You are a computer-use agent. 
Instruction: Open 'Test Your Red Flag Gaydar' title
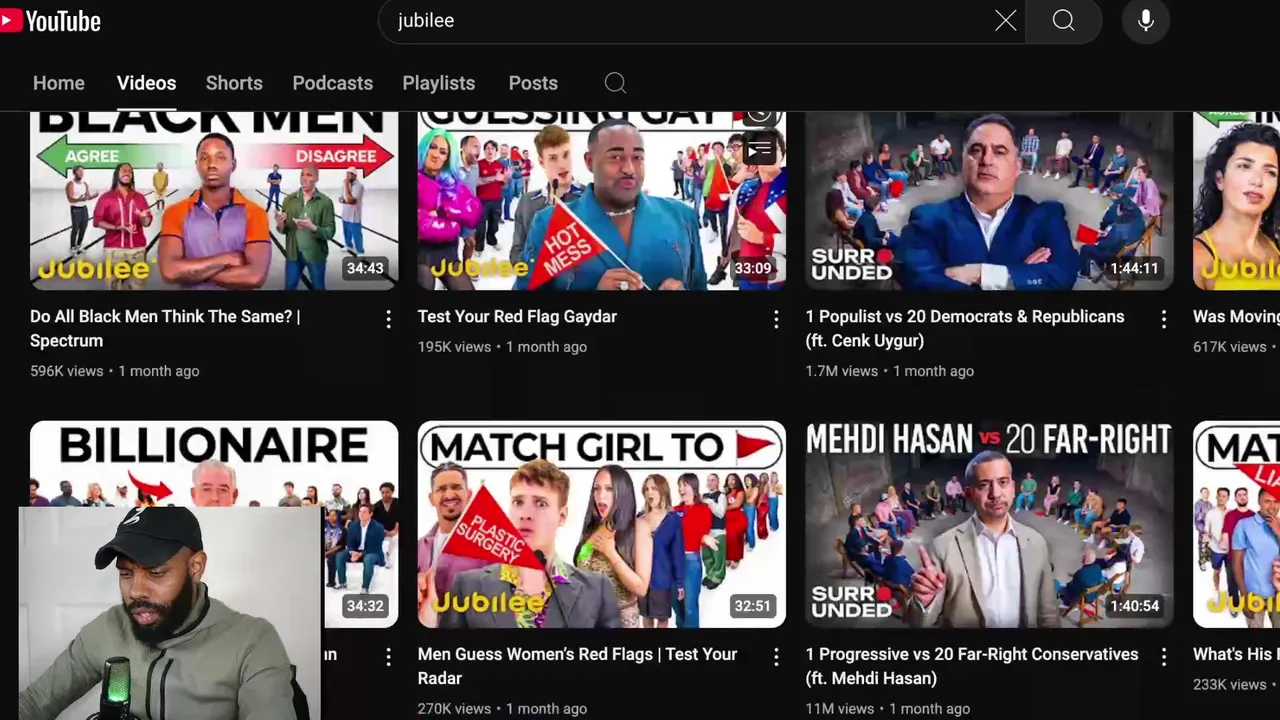tap(517, 316)
